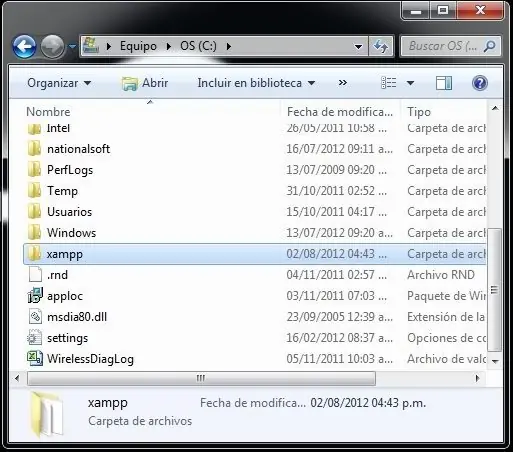This screenshot has width=513, height=452.
Task: Click the Abrir toolbar button
Action: (x=145, y=83)
